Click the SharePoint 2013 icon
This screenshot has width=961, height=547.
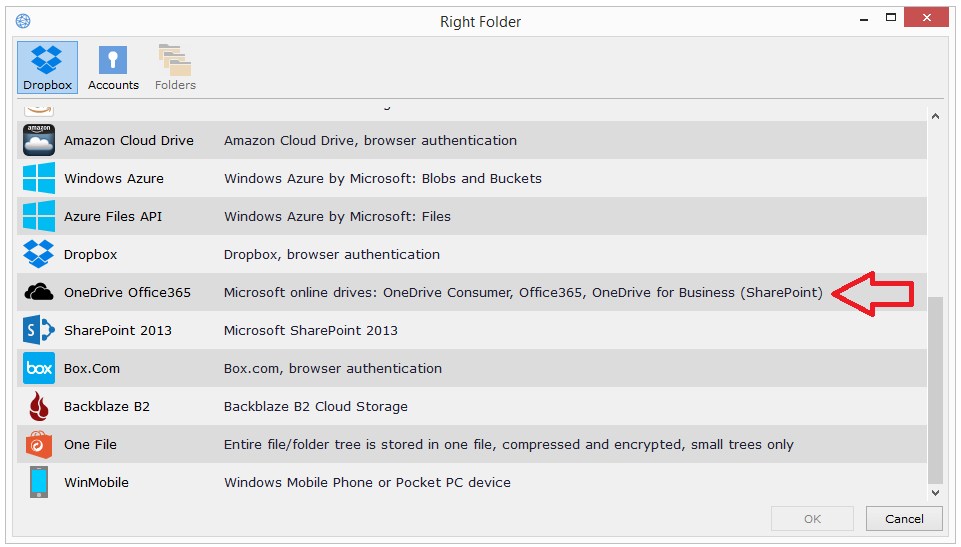pos(39,331)
